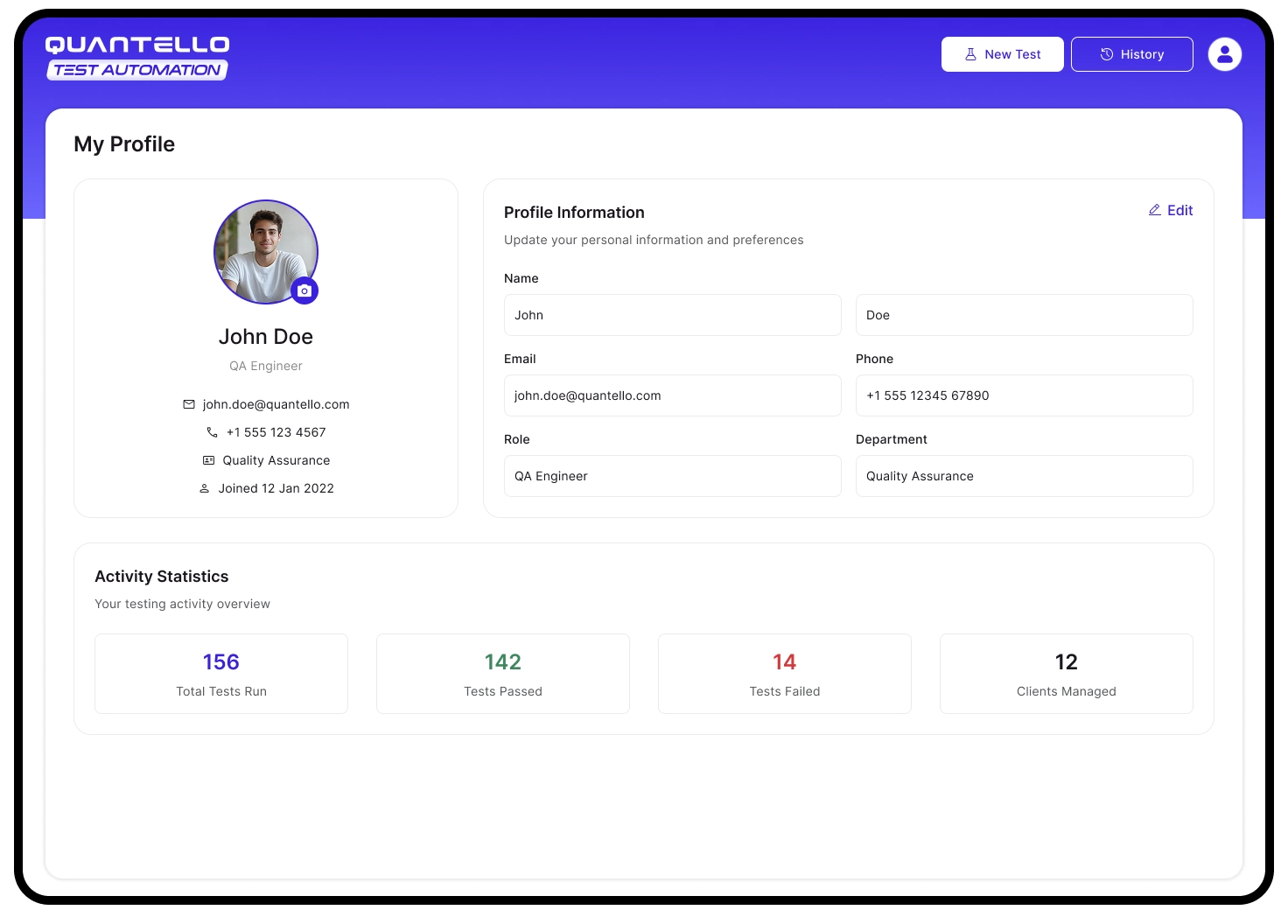
Task: Click the Quantello Test Automation logo
Action: coord(137,58)
